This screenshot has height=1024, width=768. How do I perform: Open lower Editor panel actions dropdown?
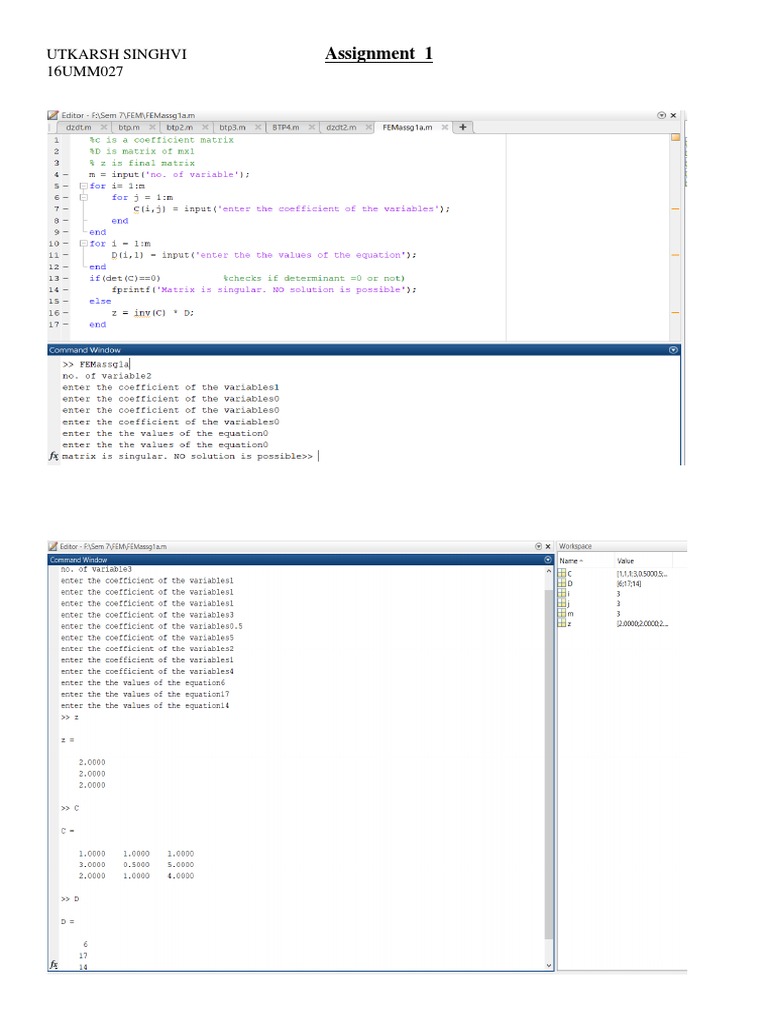click(538, 546)
